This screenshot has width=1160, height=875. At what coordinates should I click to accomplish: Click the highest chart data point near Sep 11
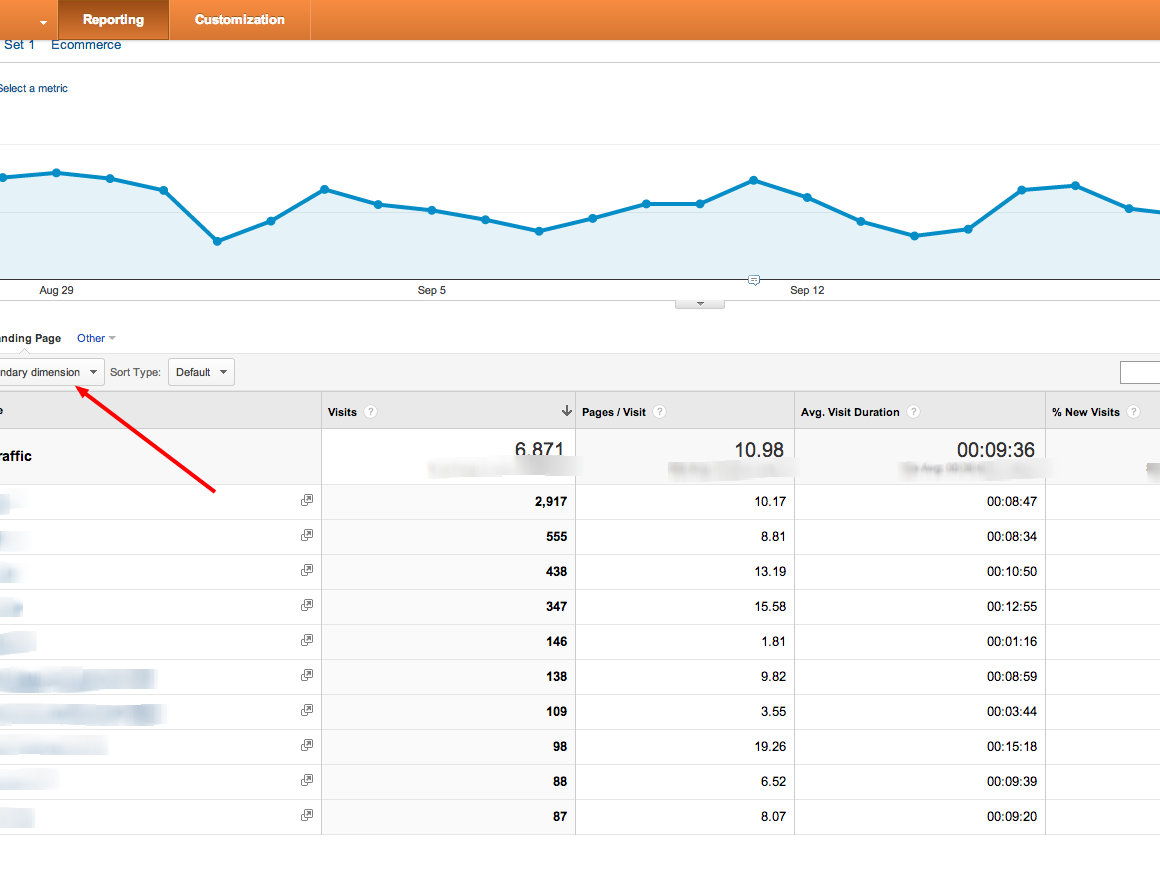(753, 180)
